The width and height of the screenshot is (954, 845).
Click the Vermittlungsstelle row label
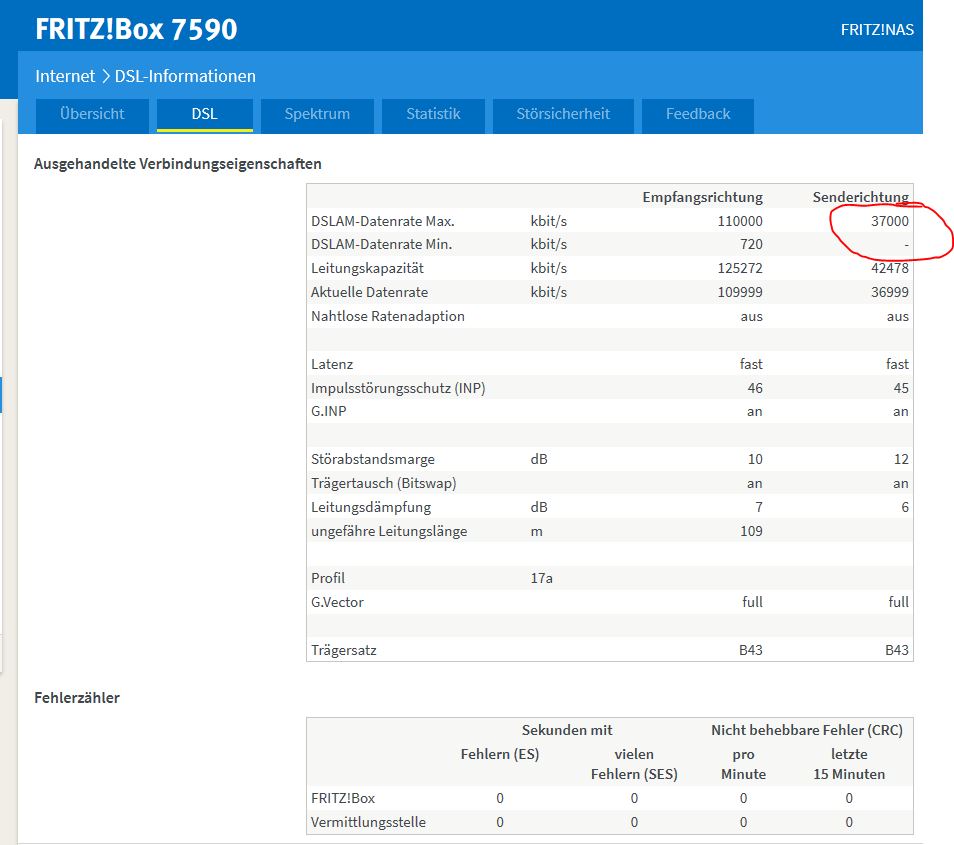pos(368,822)
